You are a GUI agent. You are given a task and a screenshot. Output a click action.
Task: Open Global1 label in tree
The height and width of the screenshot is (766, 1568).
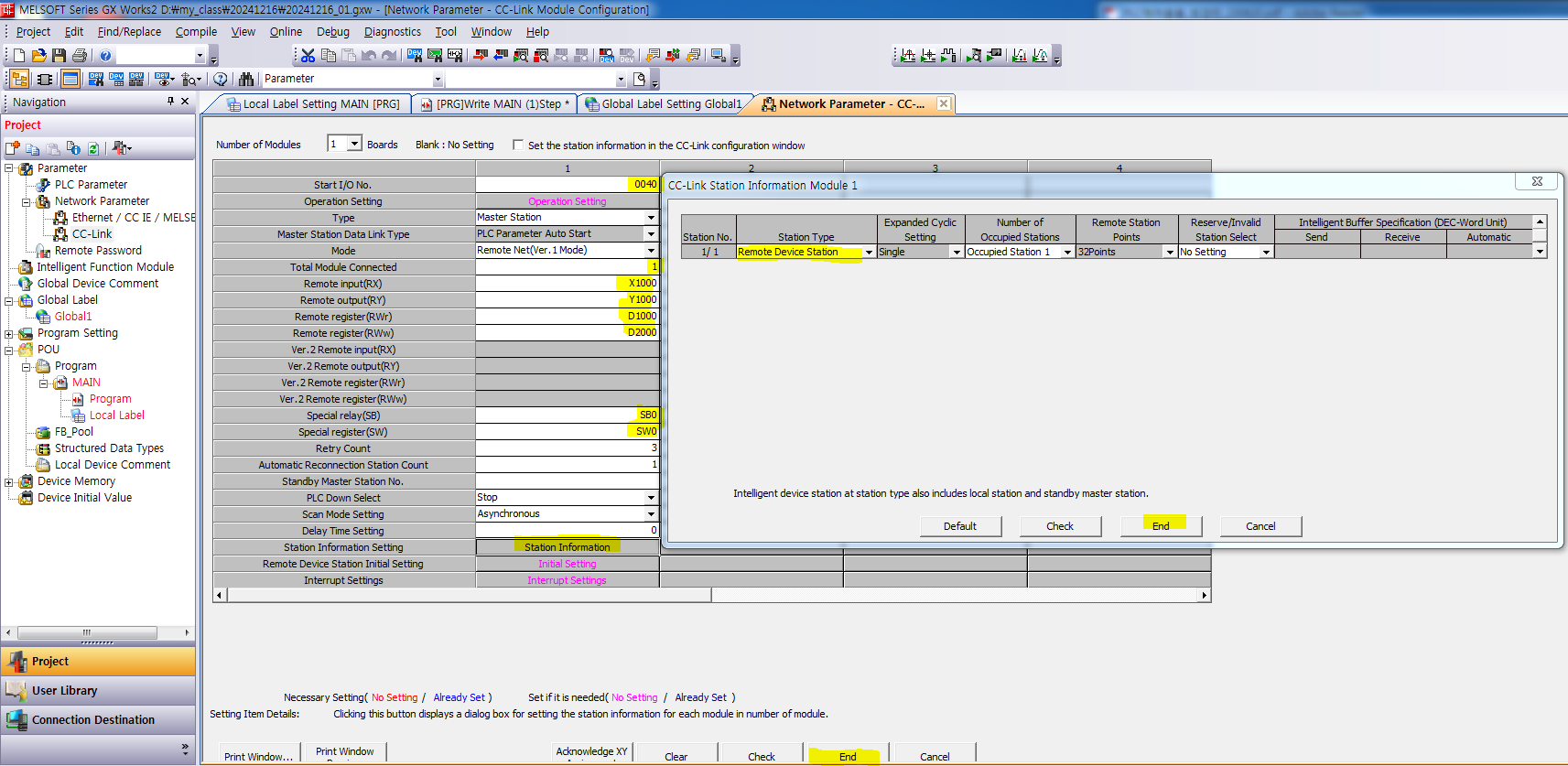point(73,317)
